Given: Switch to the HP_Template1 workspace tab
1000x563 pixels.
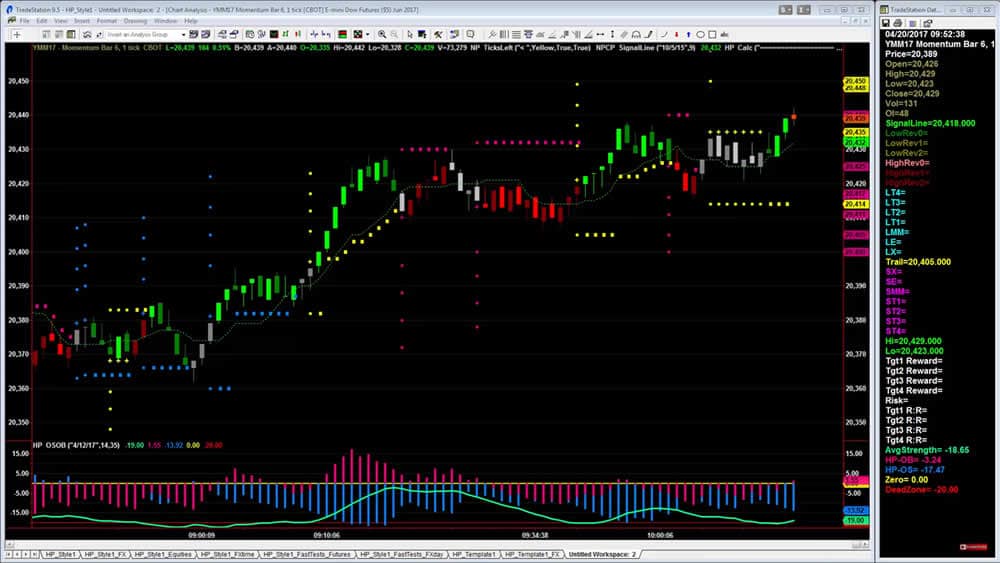Looking at the screenshot, I should click(x=474, y=555).
